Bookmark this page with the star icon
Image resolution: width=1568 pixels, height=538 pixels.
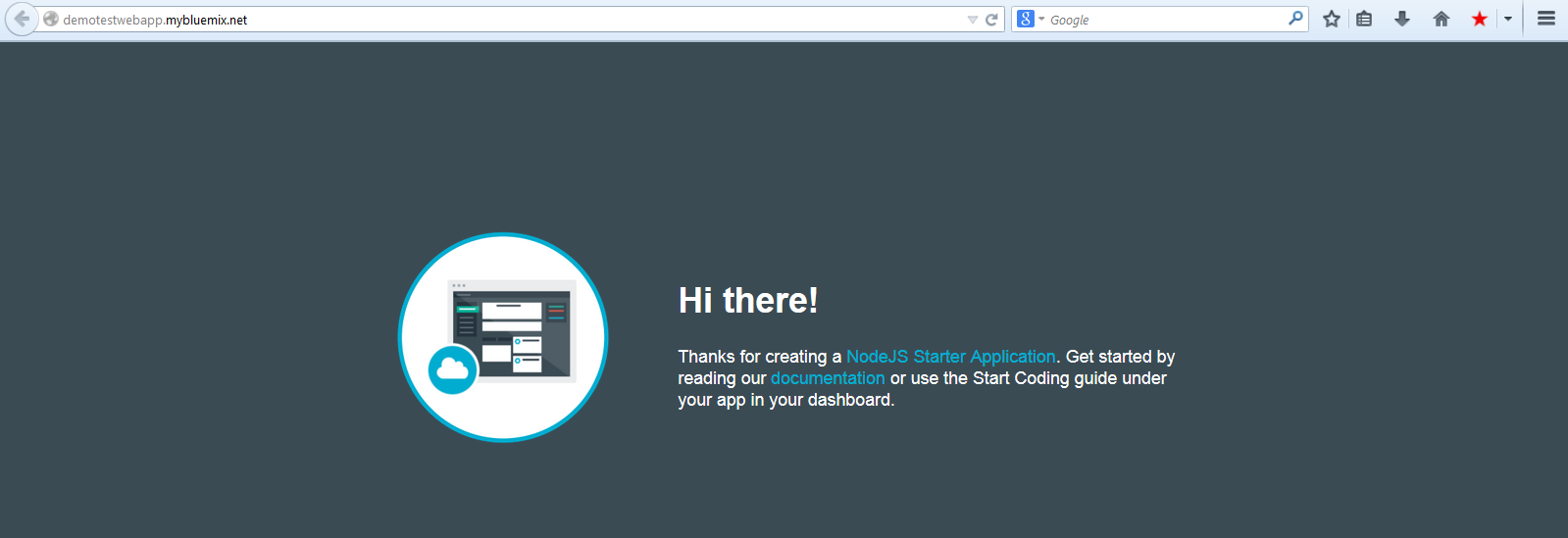point(1331,19)
